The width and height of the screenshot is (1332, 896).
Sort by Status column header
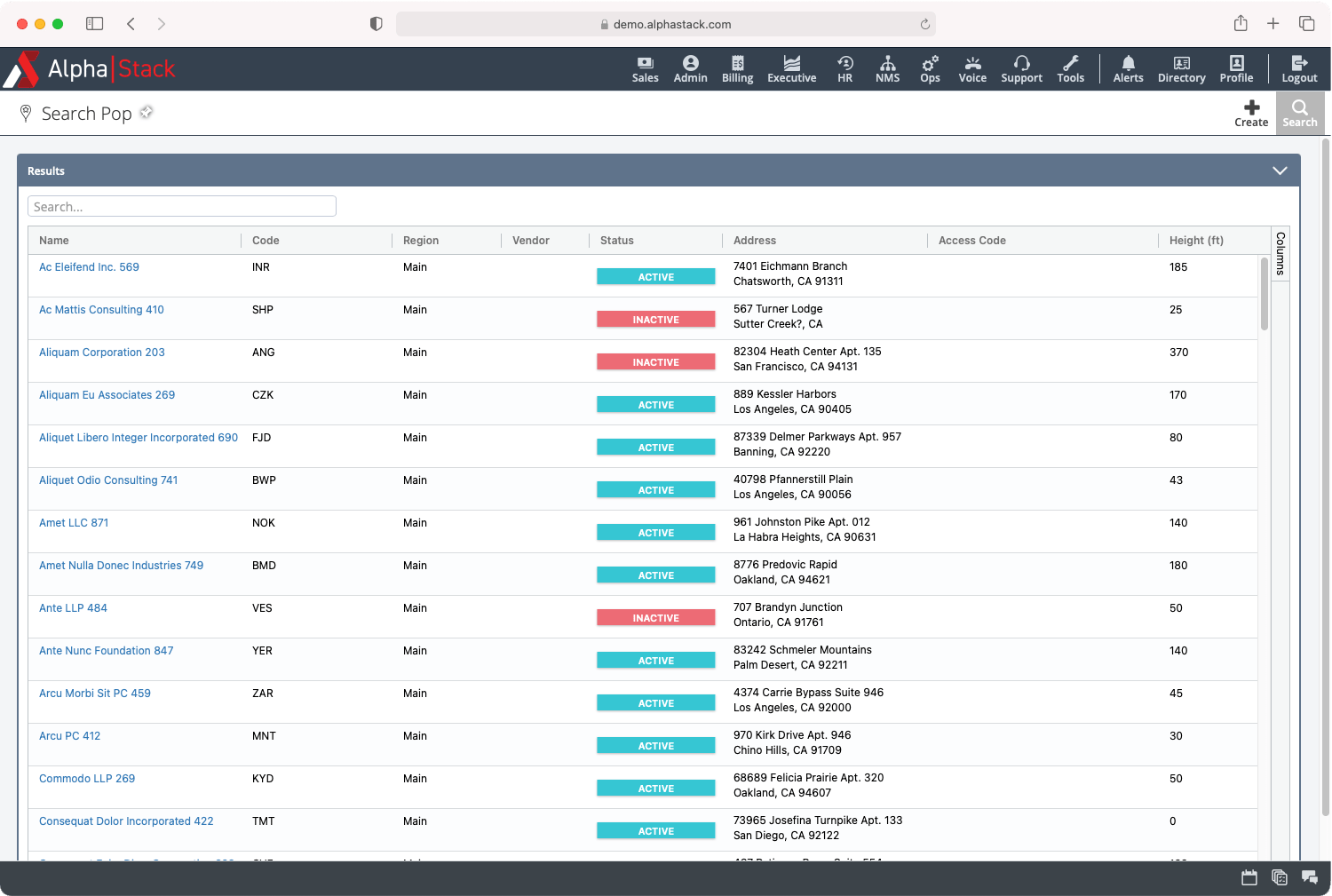[x=617, y=241]
